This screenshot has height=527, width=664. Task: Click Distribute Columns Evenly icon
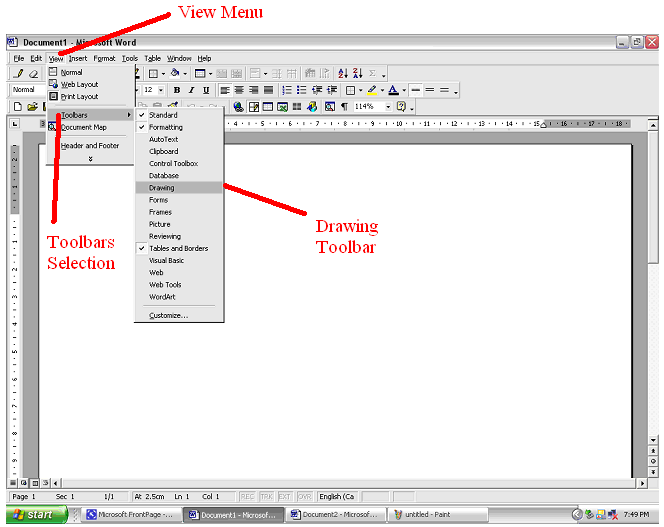coord(291,74)
